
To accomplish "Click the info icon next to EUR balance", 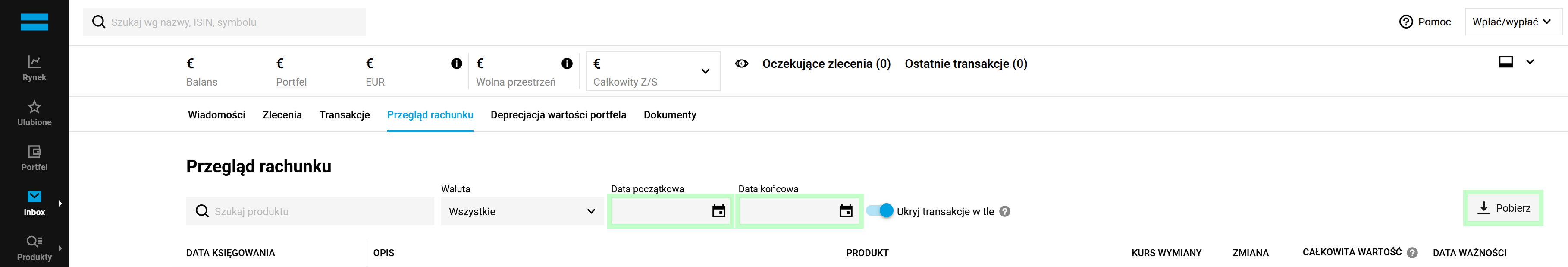I will (x=457, y=63).
